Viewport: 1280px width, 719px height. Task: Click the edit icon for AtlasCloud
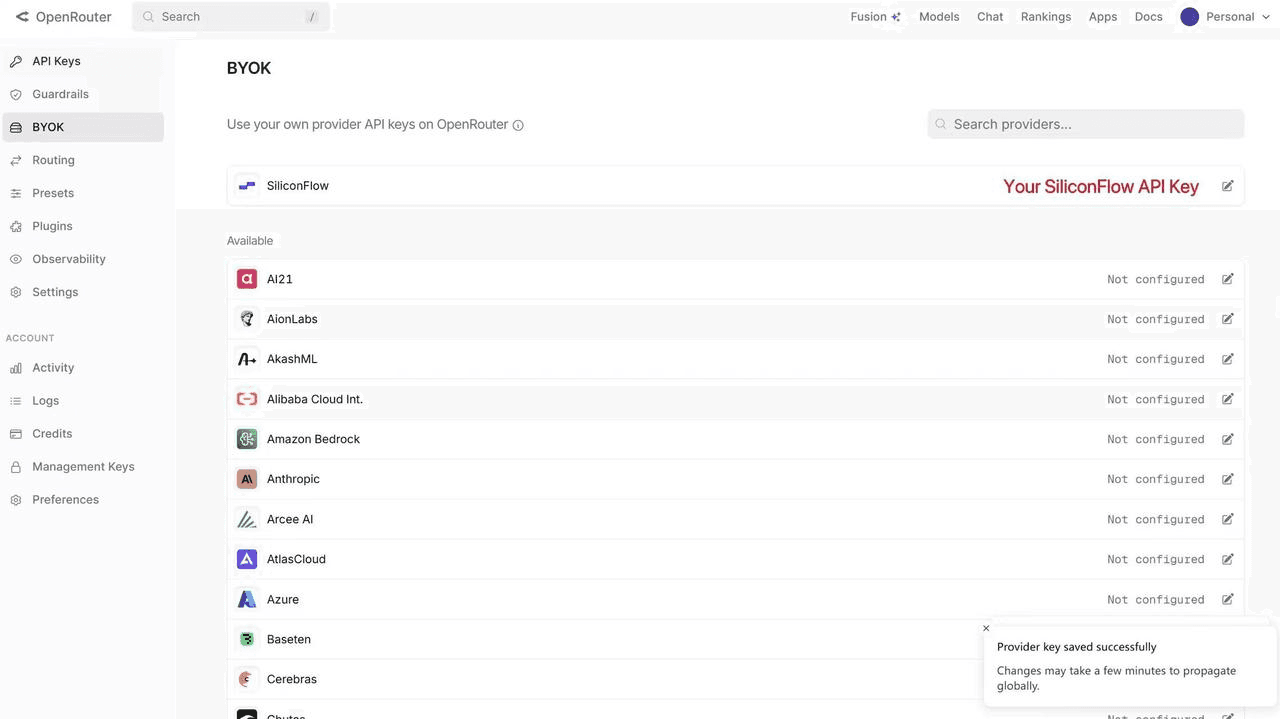(x=1228, y=559)
